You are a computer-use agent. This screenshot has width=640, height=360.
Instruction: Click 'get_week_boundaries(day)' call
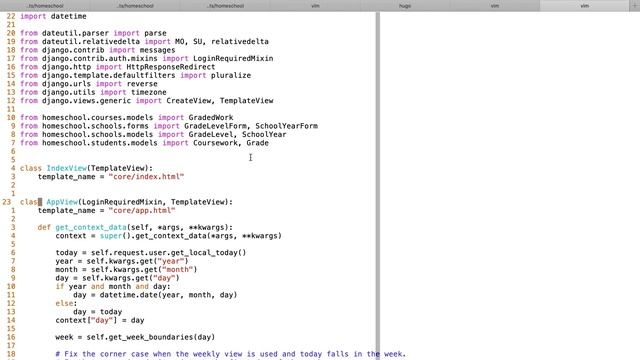point(160,337)
